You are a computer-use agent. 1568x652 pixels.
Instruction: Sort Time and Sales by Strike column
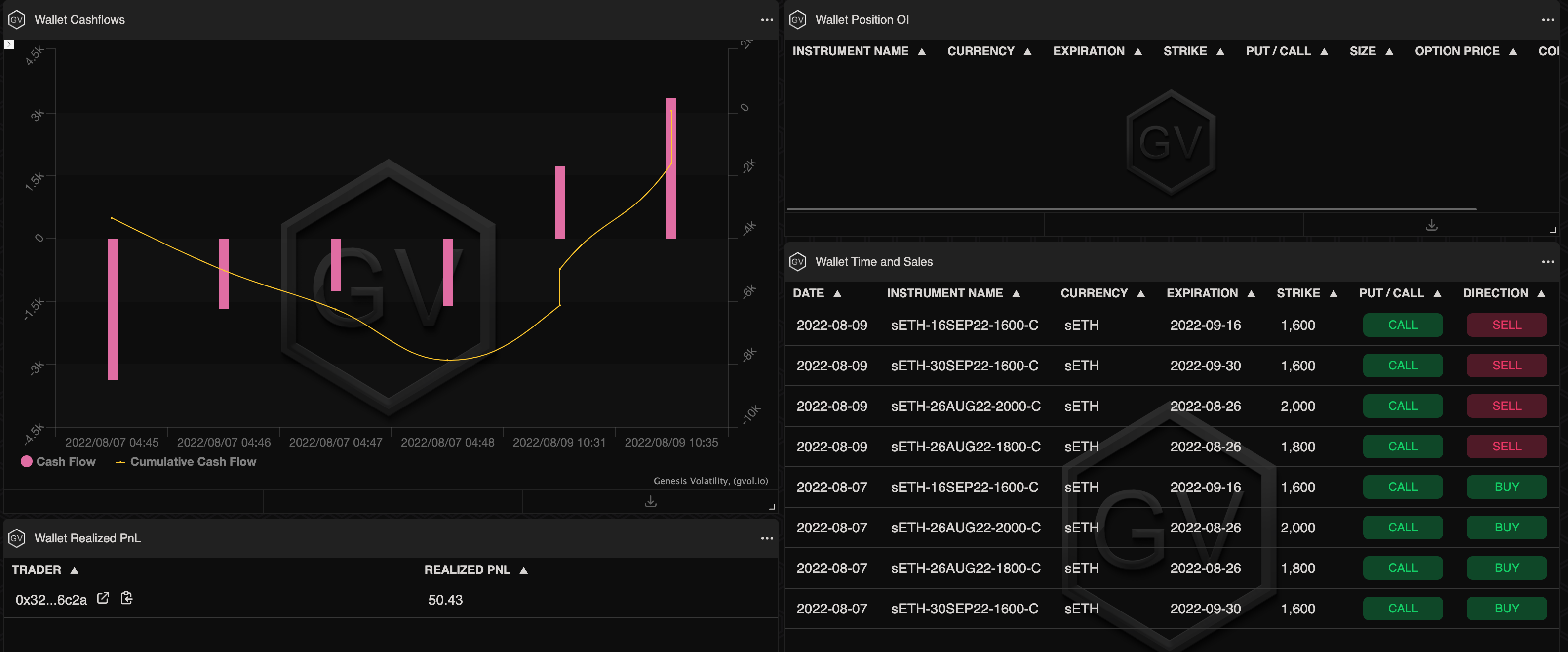(1307, 293)
